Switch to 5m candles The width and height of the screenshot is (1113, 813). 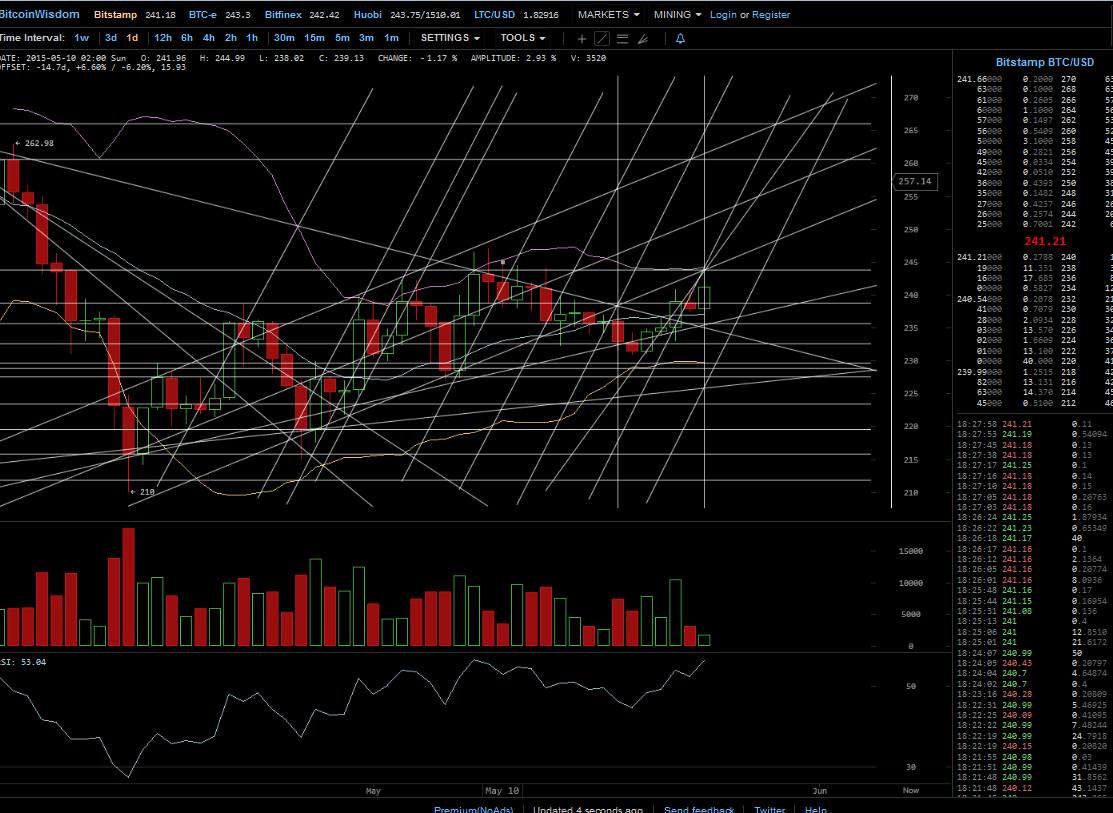click(342, 38)
